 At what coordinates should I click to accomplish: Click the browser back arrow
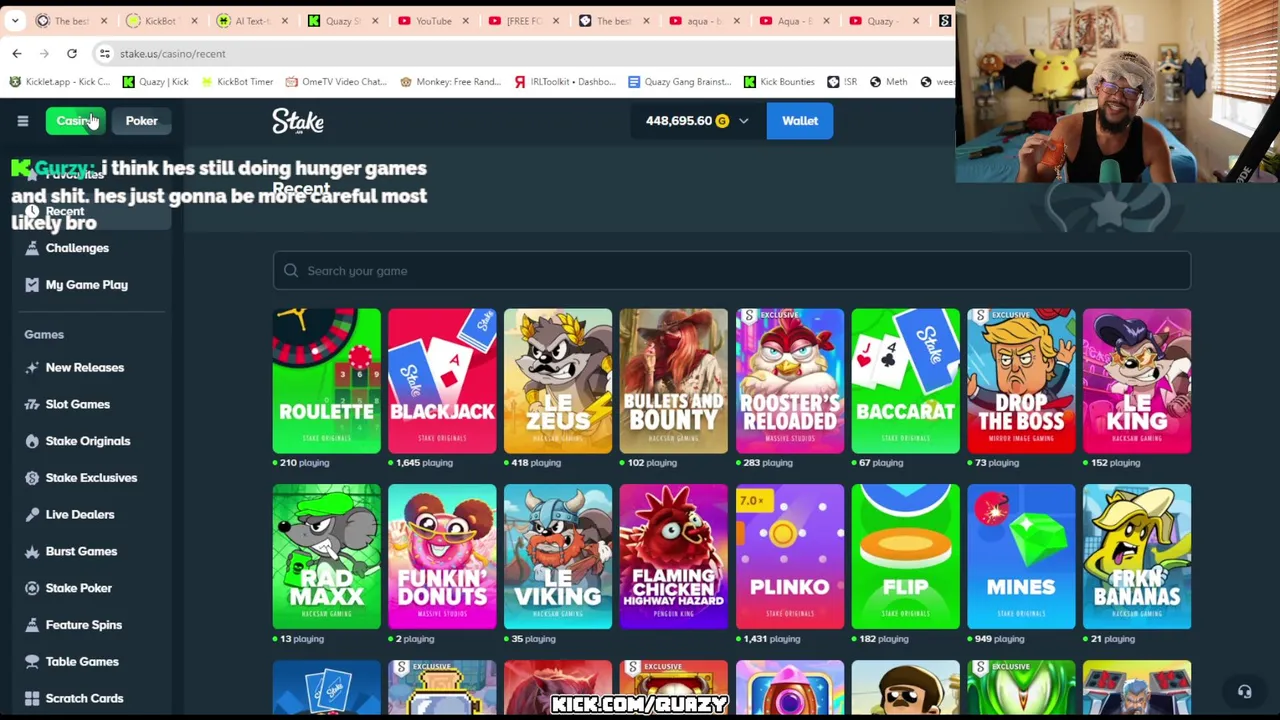tap(17, 53)
